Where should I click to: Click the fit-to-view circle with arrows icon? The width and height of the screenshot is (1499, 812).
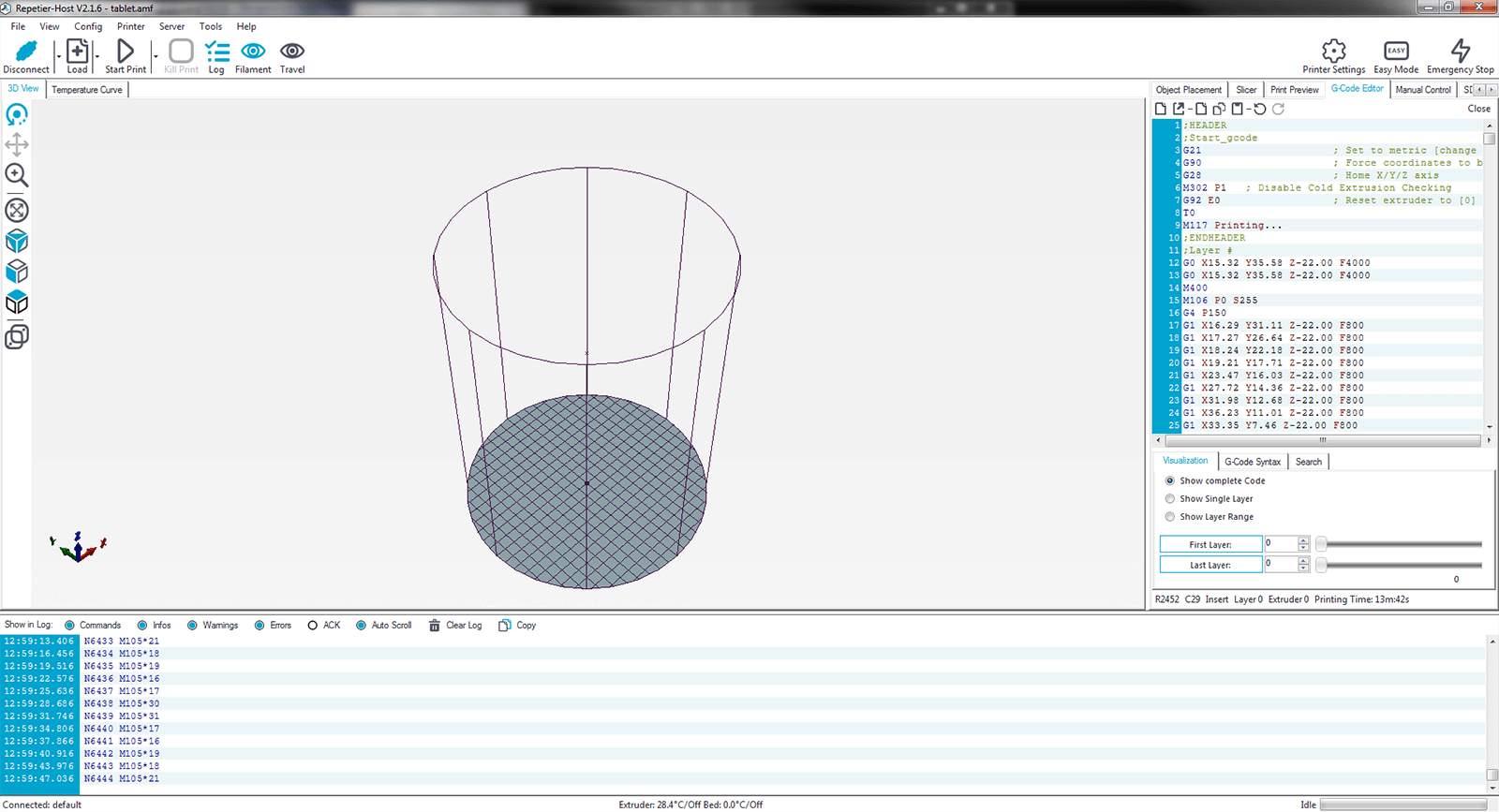click(17, 210)
